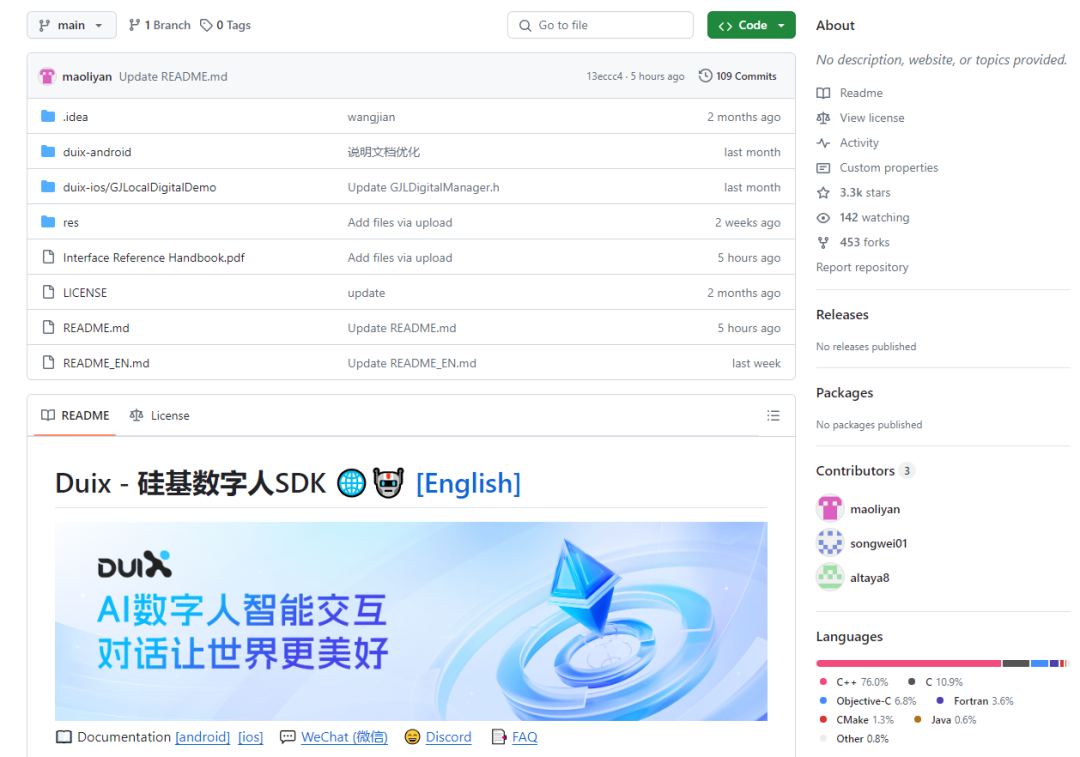Open the res folder

71,222
